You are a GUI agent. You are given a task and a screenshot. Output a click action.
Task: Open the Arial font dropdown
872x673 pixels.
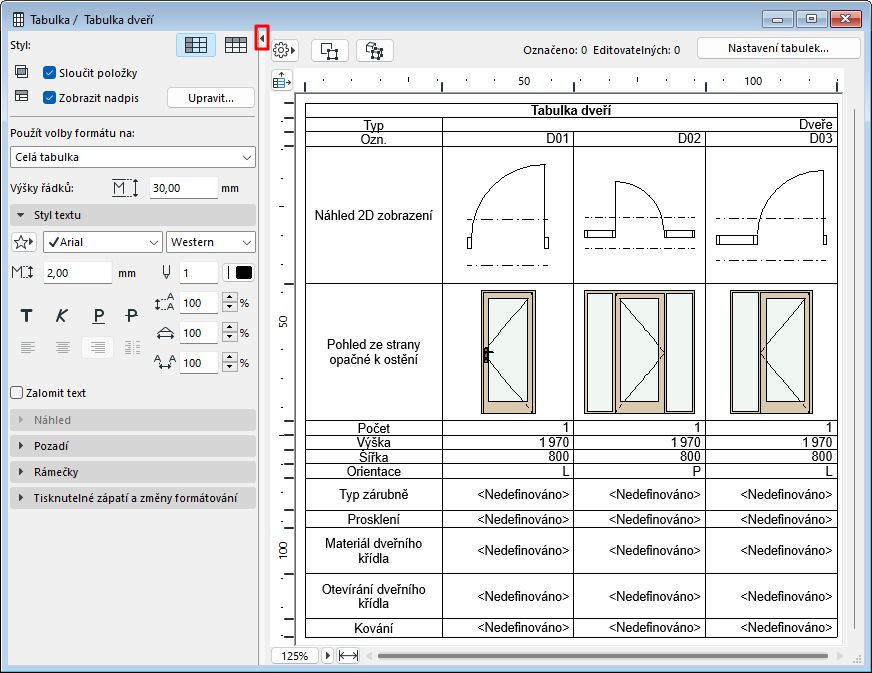(101, 242)
